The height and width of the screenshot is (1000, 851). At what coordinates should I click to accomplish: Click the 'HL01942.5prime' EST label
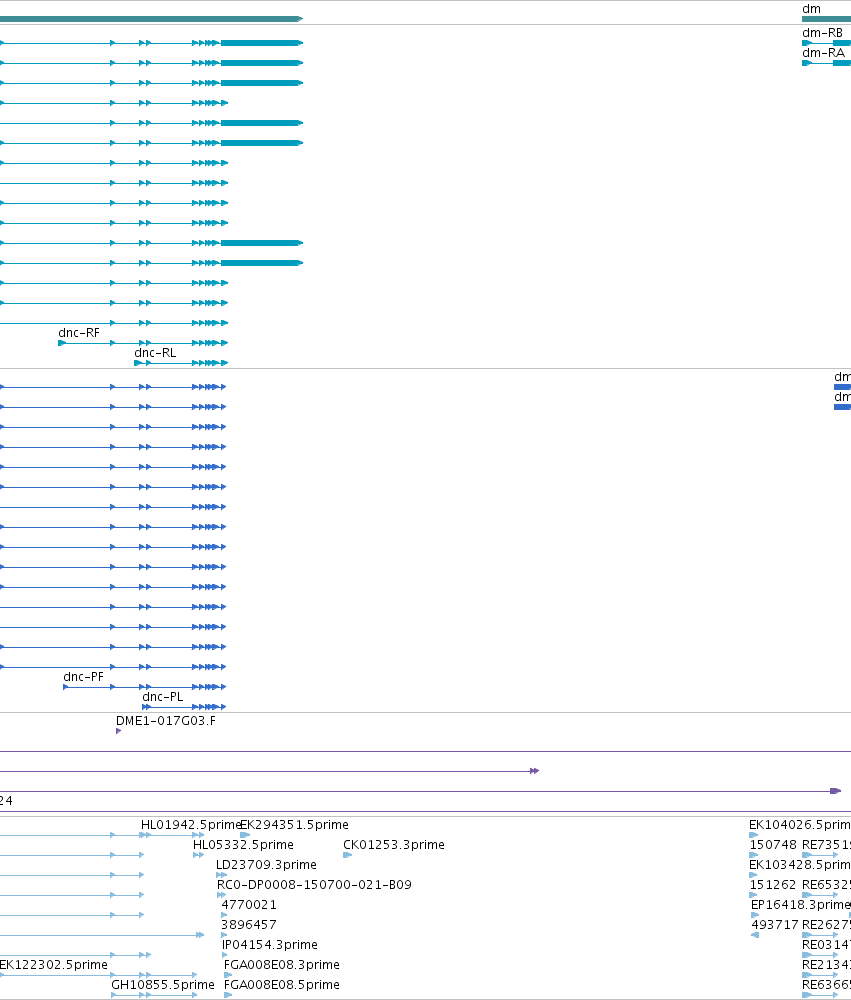click(191, 825)
